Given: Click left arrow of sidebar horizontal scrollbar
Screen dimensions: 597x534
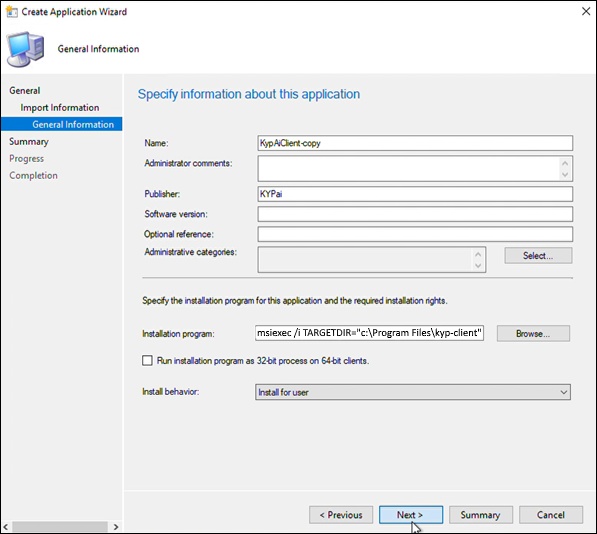Looking at the screenshot, I should click(x=6, y=527).
